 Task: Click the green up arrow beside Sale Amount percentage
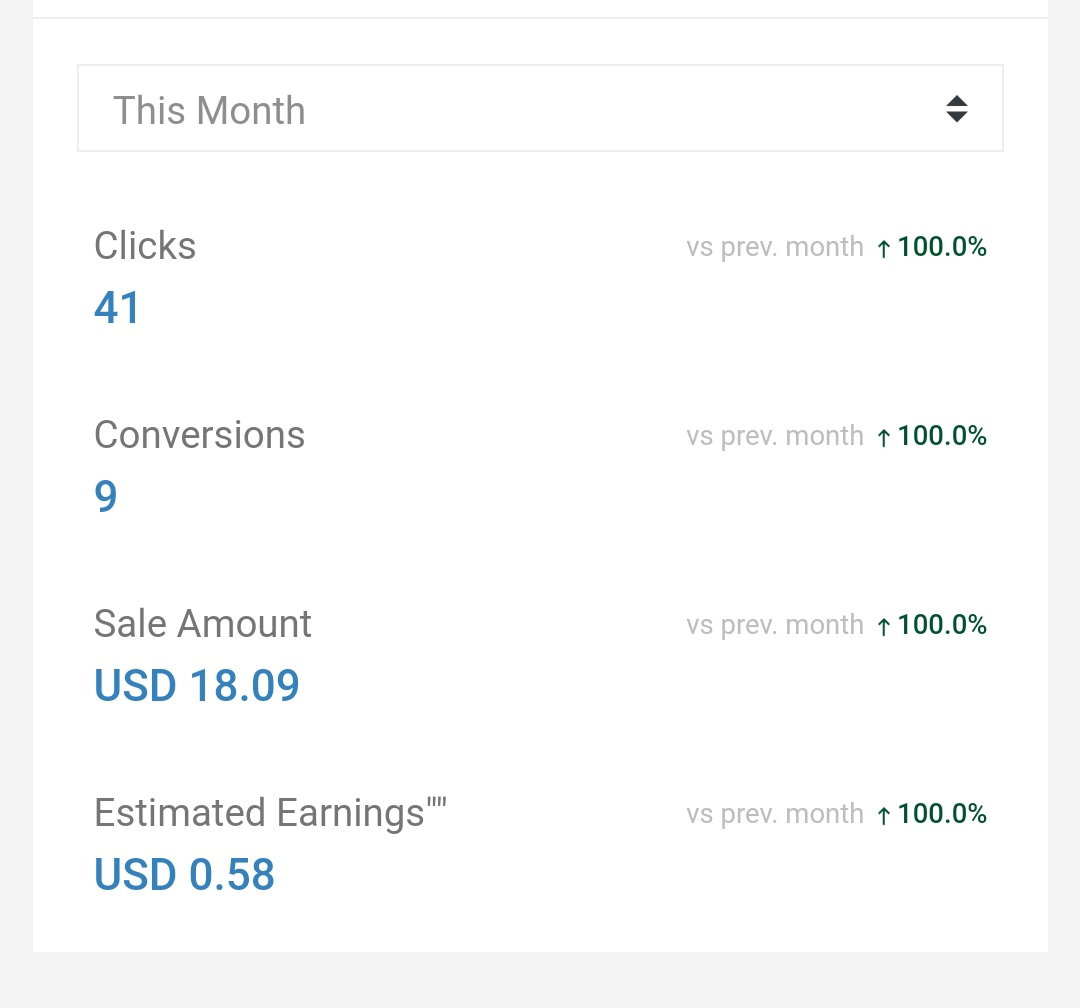pyautogui.click(x=884, y=626)
